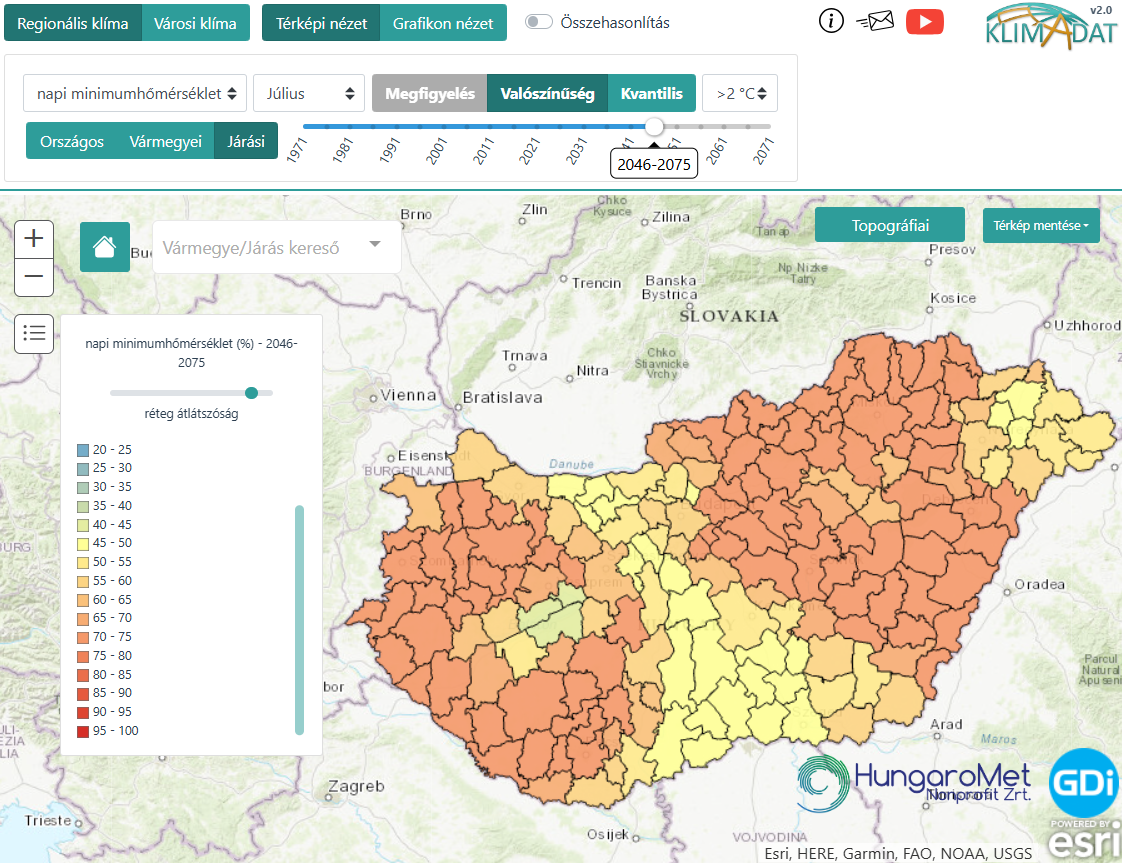Click the HungaroMet logo
This screenshot has width=1122, height=863.
click(x=914, y=783)
